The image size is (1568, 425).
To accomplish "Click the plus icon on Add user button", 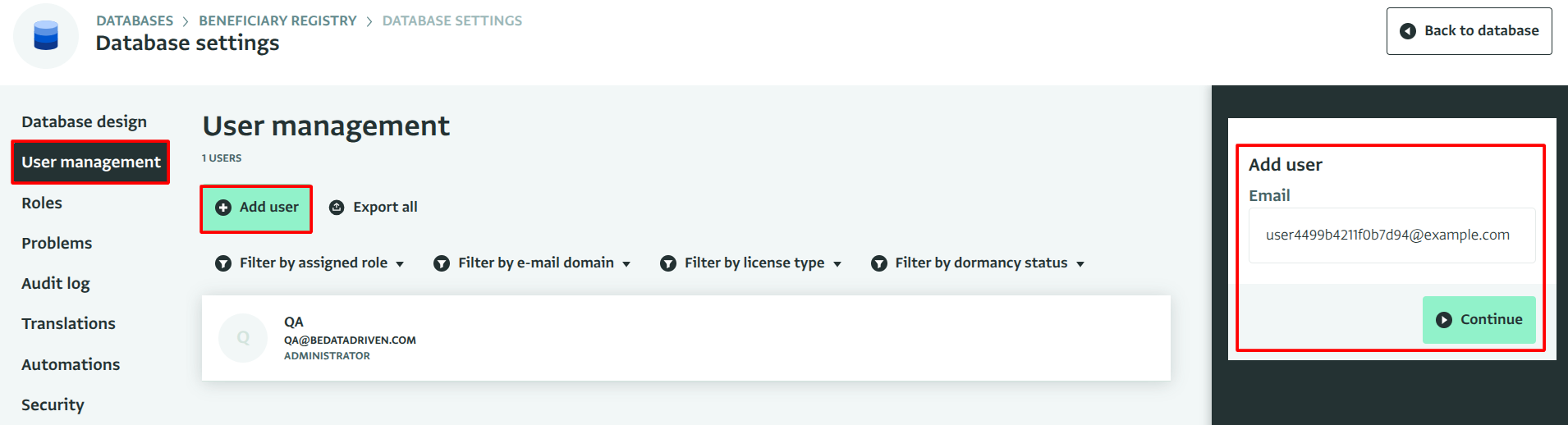I will coord(223,208).
